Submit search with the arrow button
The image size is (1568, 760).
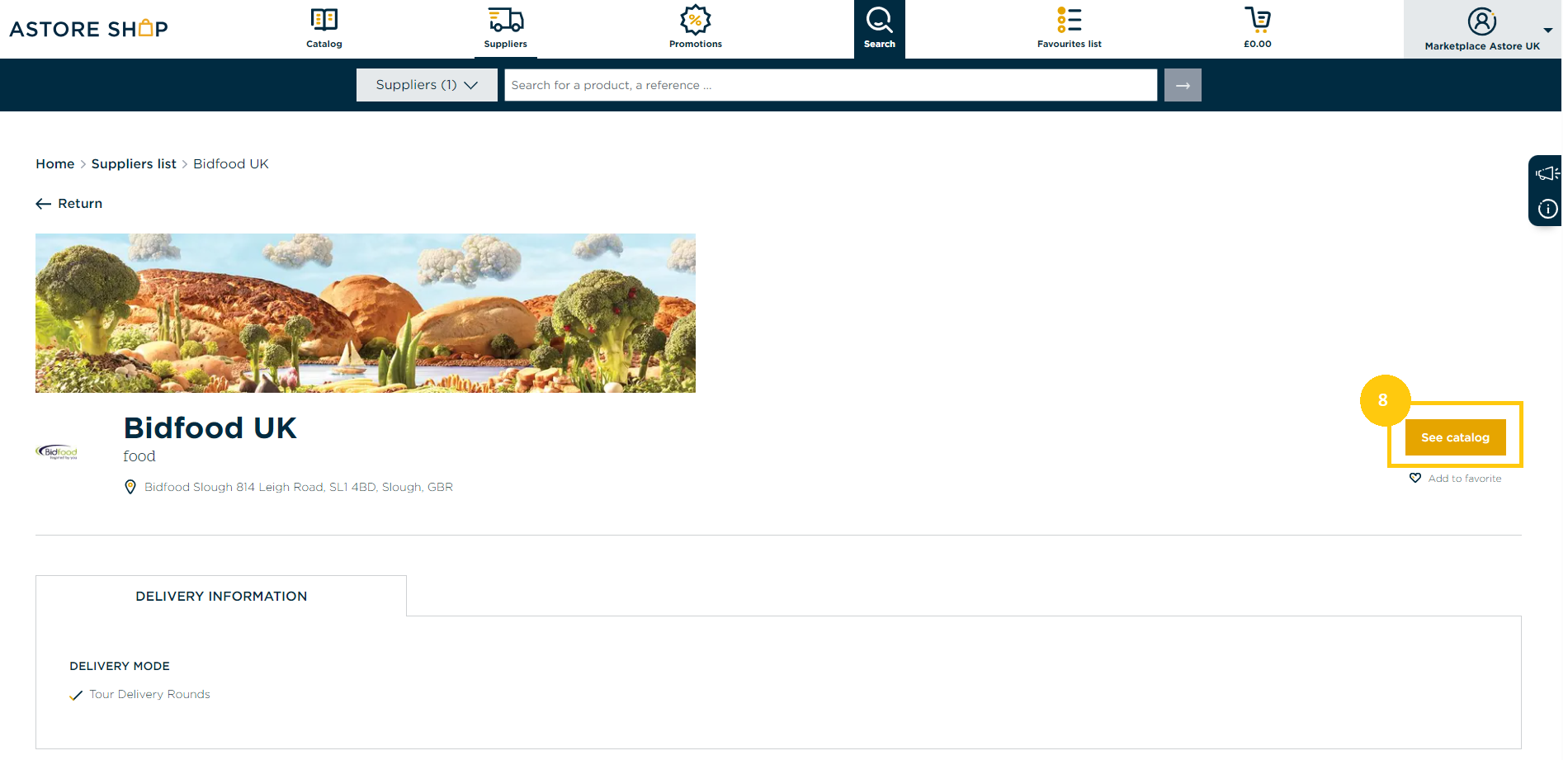point(1183,85)
